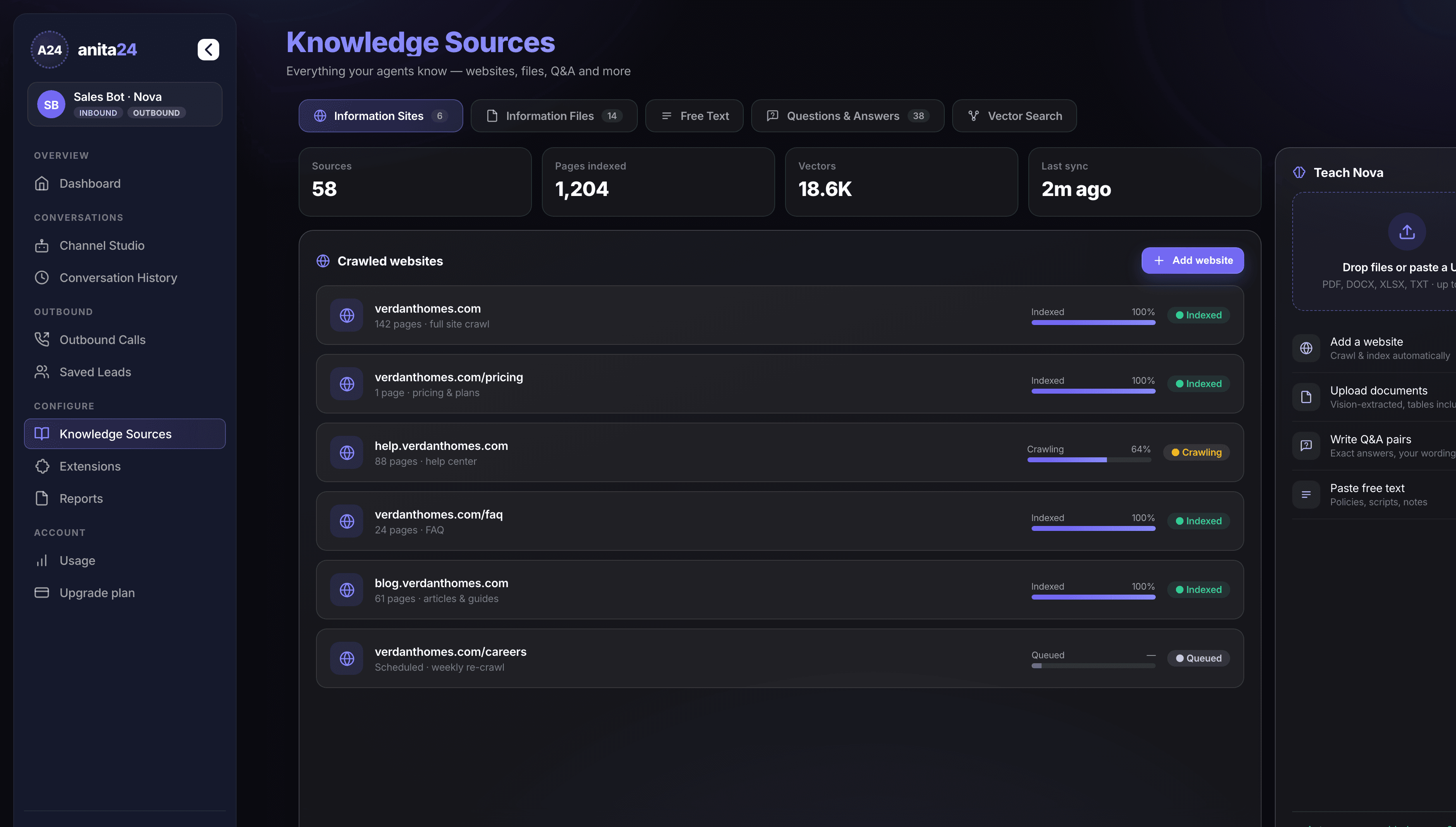Click the Paste free text lines icon
Viewport: 1456px width, 827px height.
[1306, 494]
